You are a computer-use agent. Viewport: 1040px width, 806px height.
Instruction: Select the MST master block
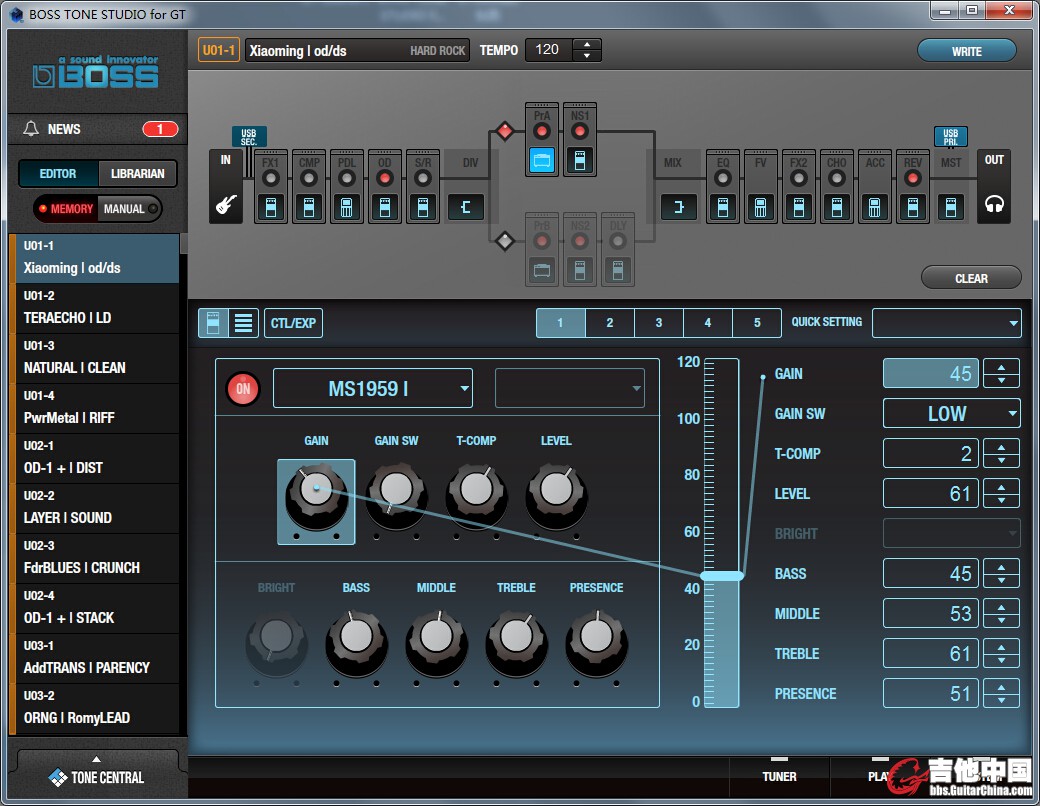pos(950,186)
